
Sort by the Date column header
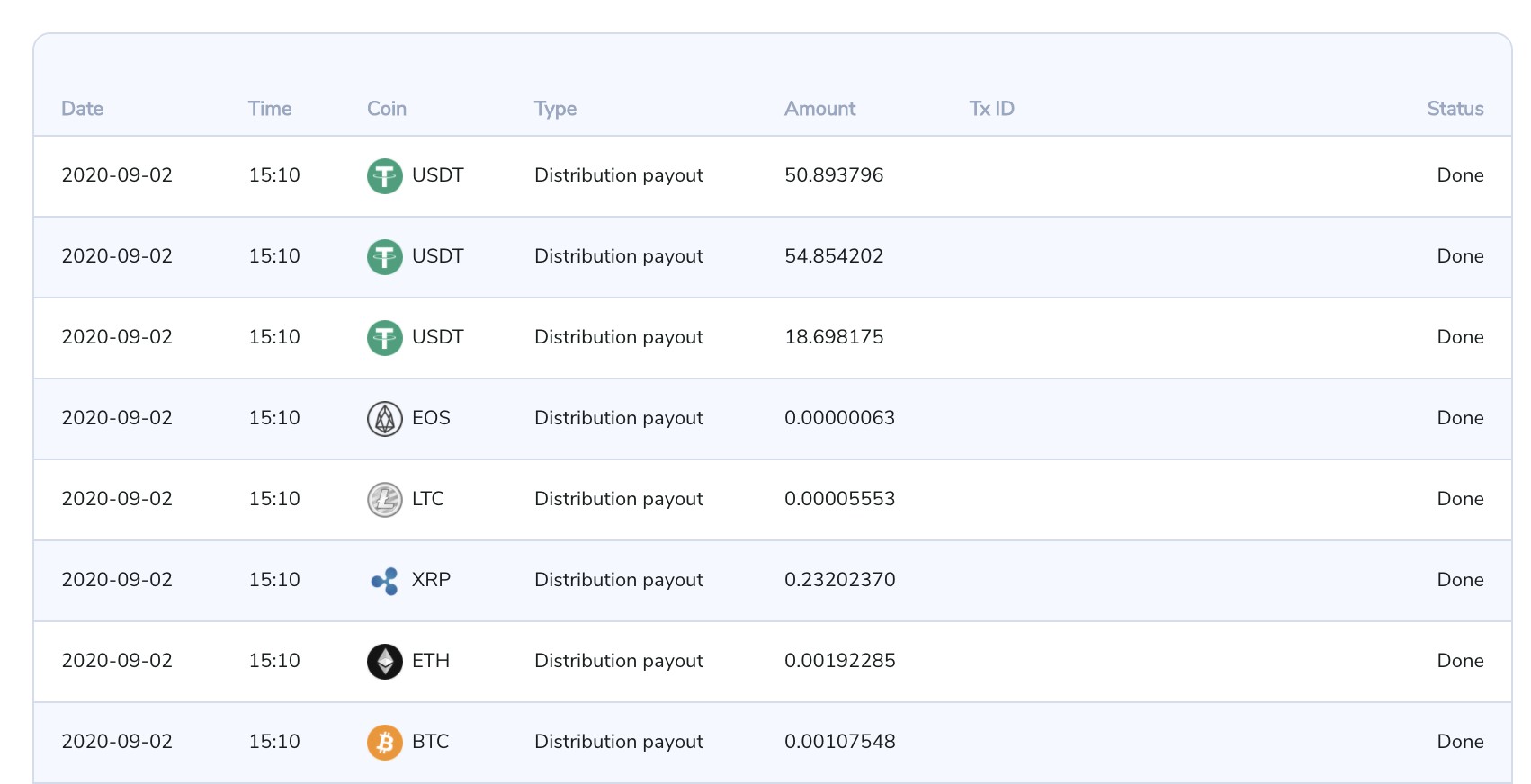pyautogui.click(x=82, y=109)
